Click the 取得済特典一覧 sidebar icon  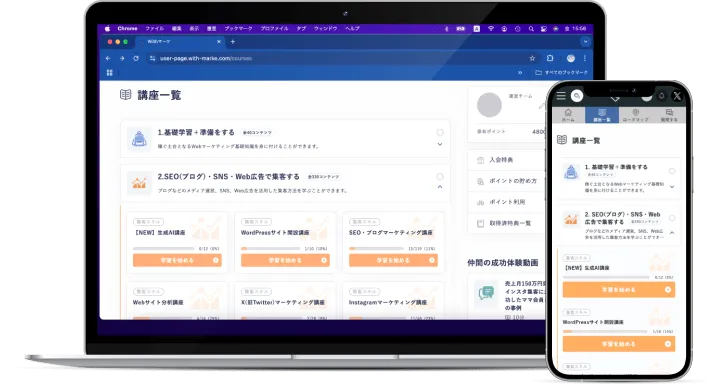coord(480,223)
